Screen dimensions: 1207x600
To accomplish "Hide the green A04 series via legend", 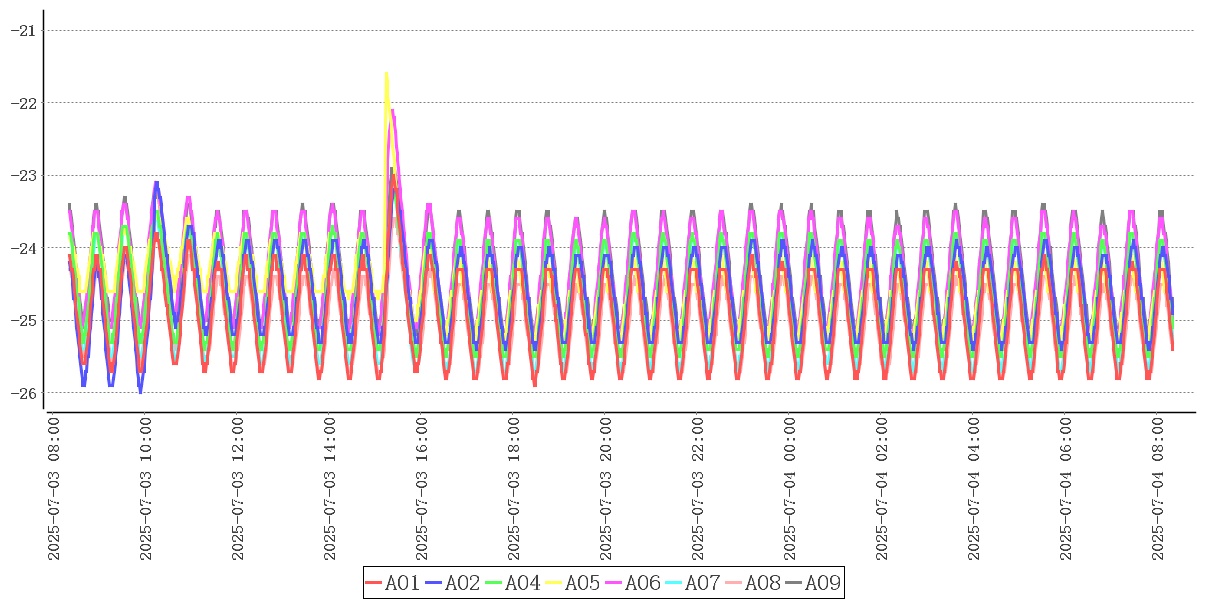I will (513, 583).
